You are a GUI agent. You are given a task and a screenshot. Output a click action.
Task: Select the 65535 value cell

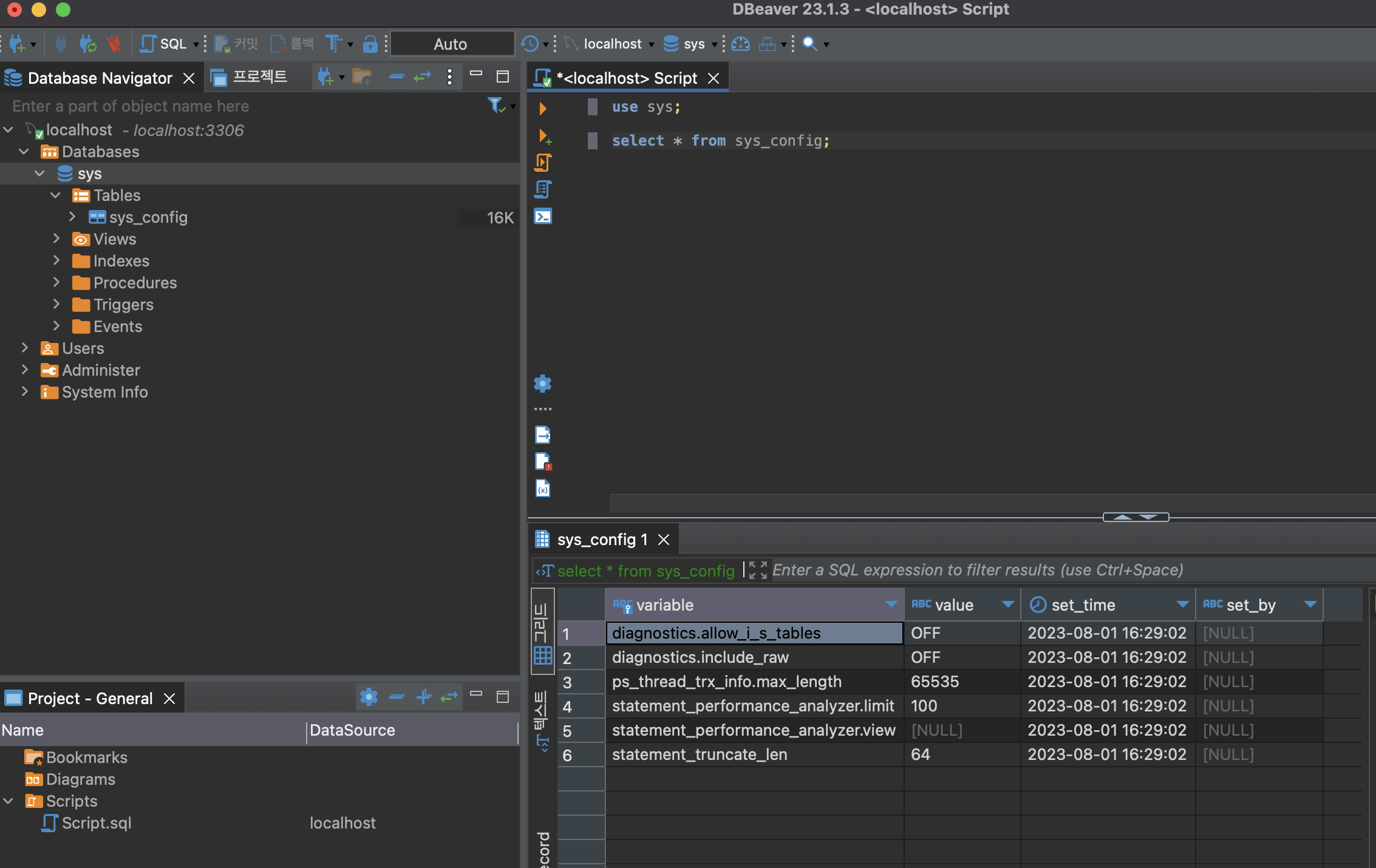pos(962,682)
